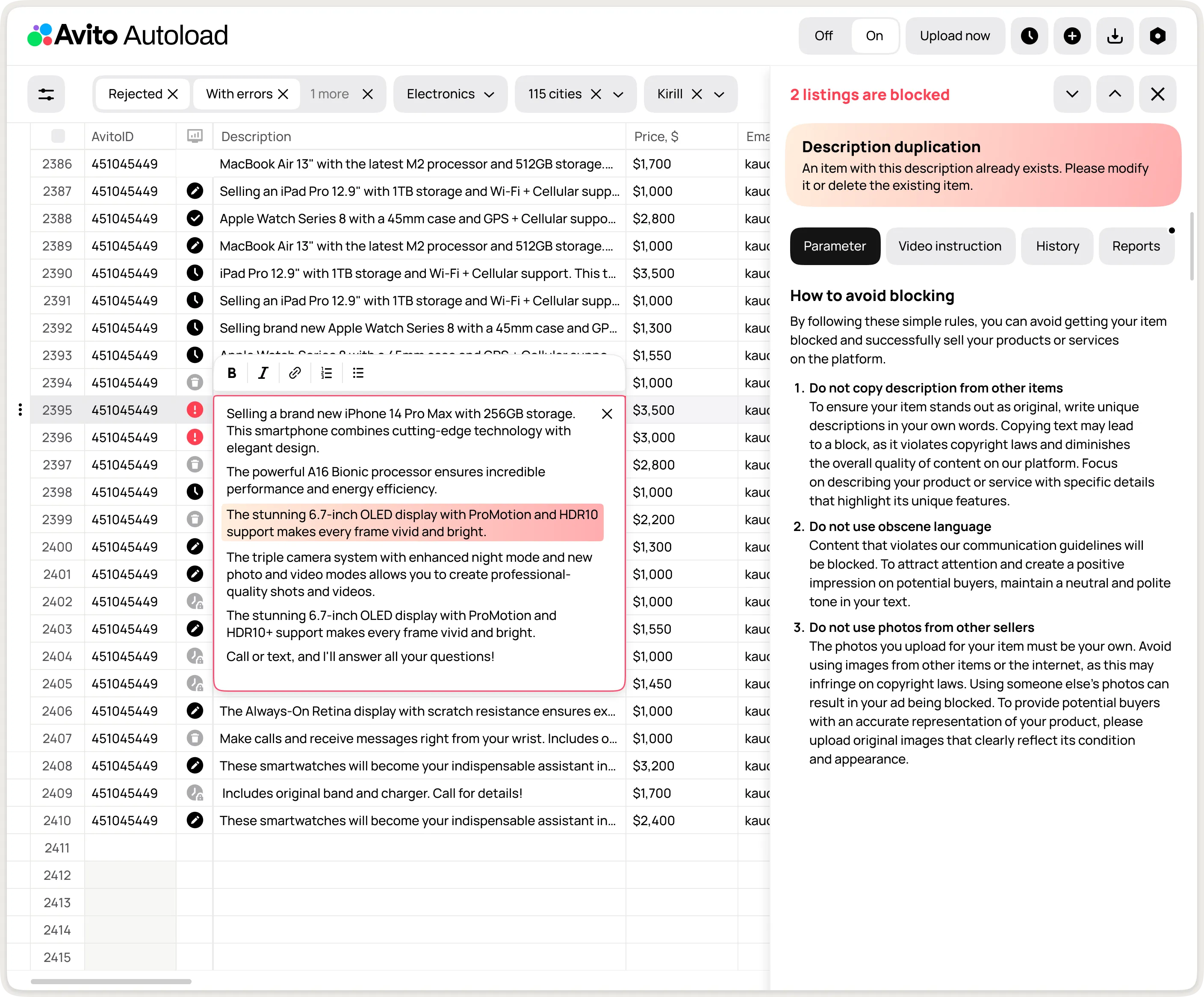Click the side panel vertical scrollbar
Screen dimensions: 1204x997
[1192, 247]
